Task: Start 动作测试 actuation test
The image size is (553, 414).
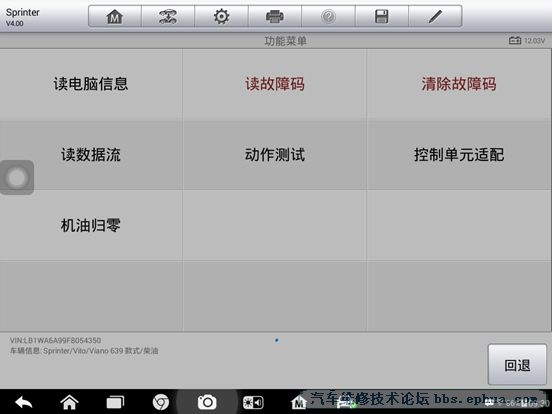Action: click(x=275, y=155)
